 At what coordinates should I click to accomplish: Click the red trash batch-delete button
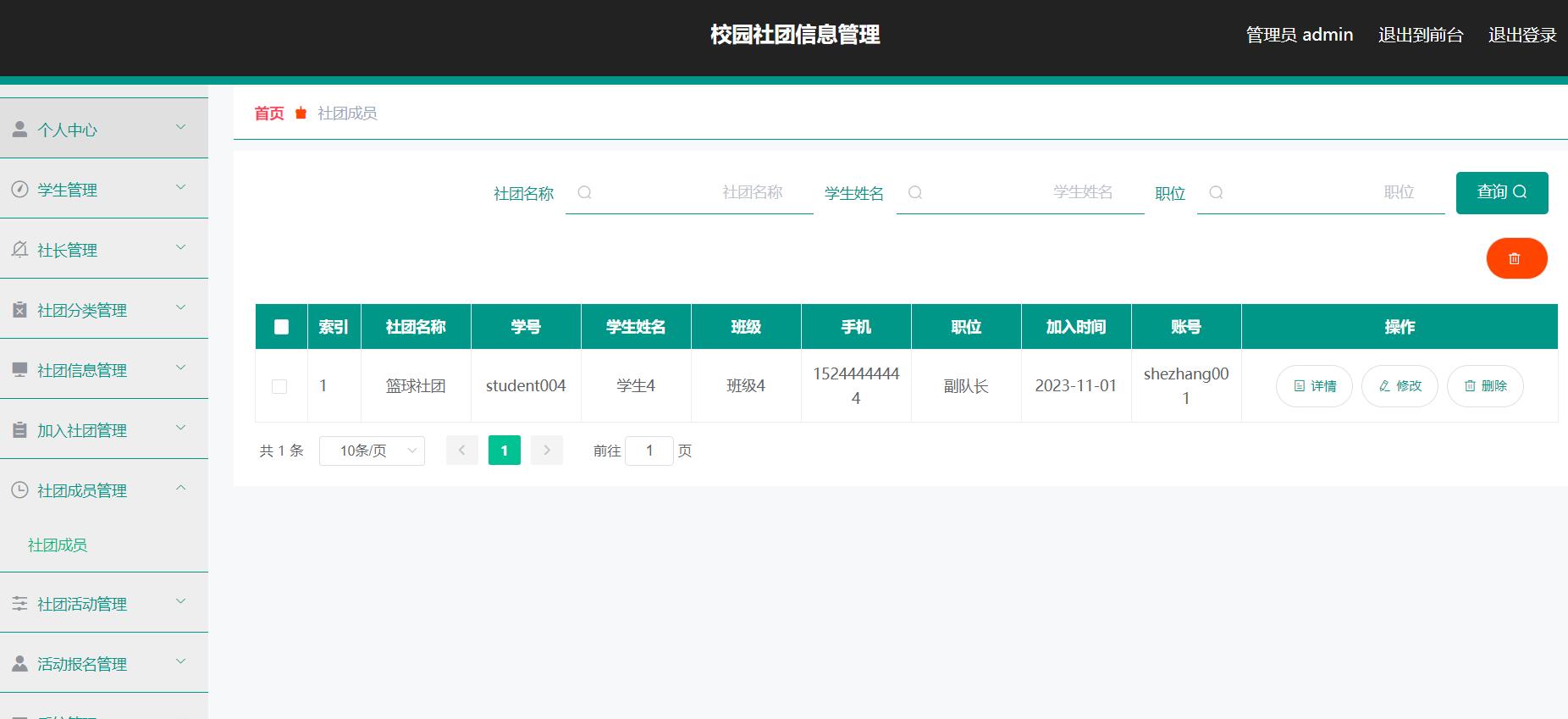[x=1516, y=258]
